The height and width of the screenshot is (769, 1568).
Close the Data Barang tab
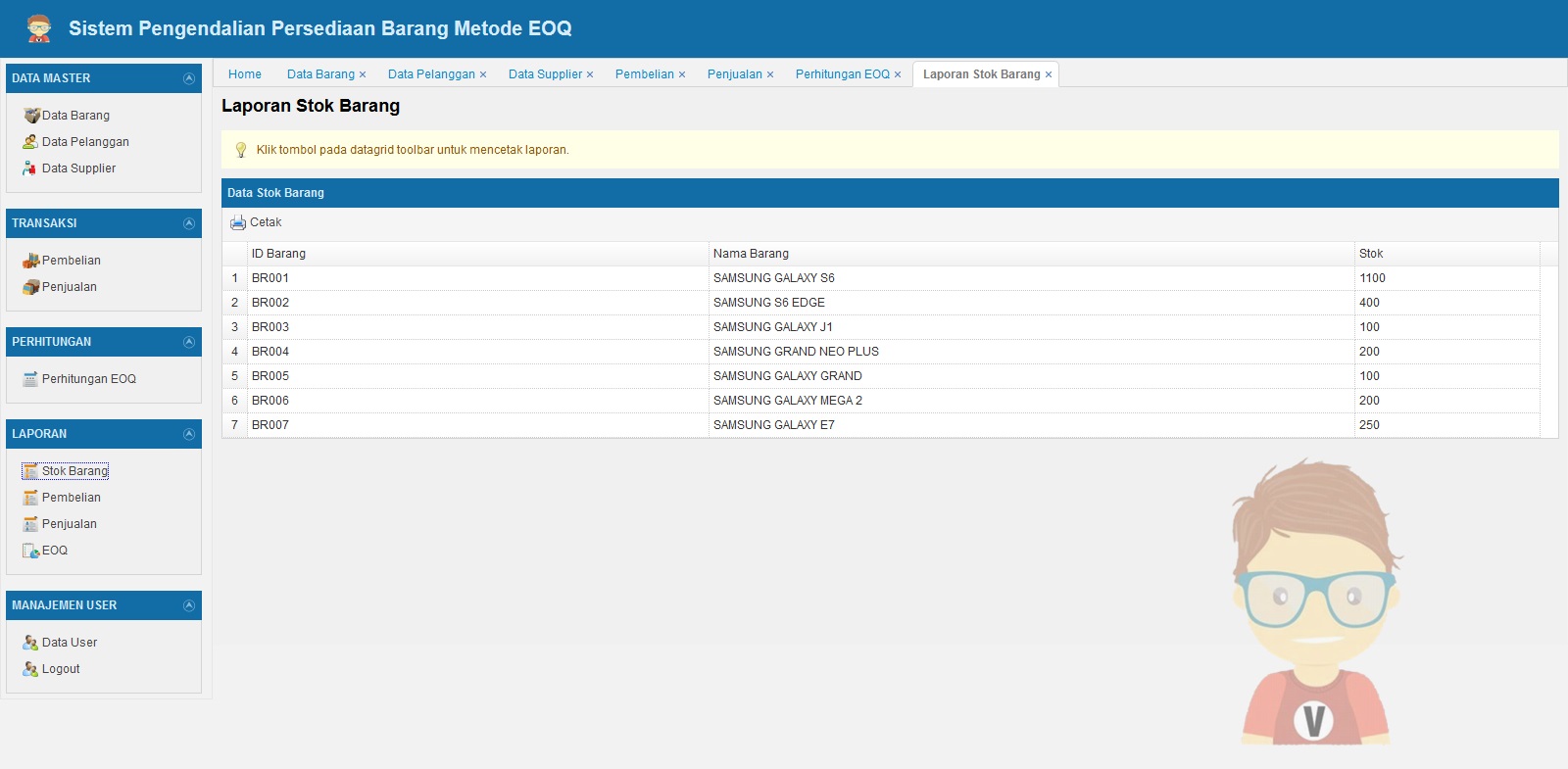(363, 75)
